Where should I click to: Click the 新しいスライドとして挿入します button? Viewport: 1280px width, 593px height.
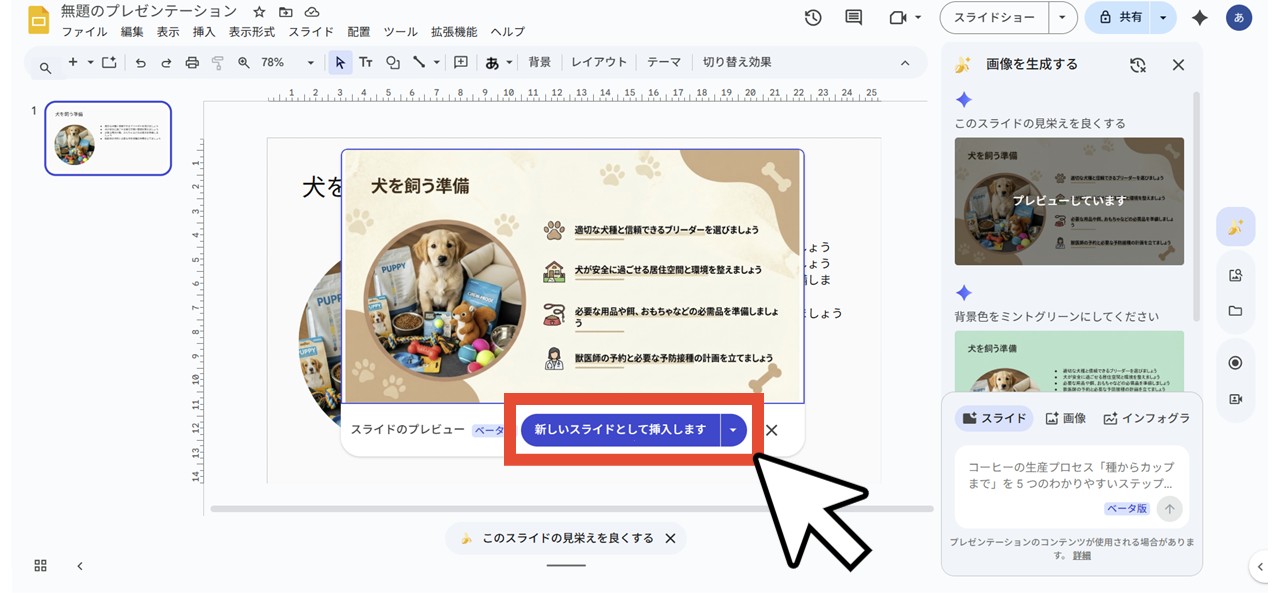click(x=619, y=429)
